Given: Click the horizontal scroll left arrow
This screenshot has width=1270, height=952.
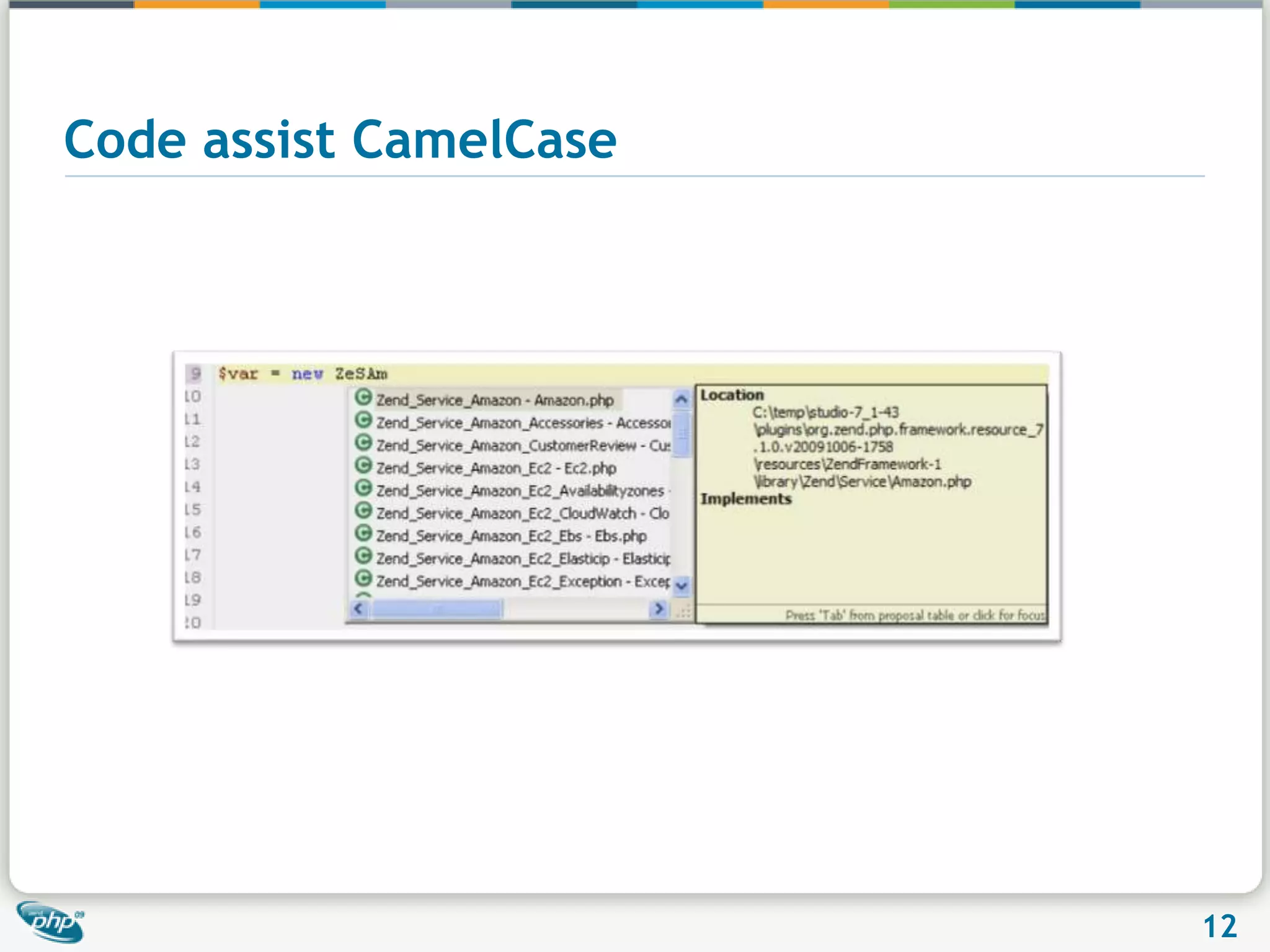Looking at the screenshot, I should point(358,609).
